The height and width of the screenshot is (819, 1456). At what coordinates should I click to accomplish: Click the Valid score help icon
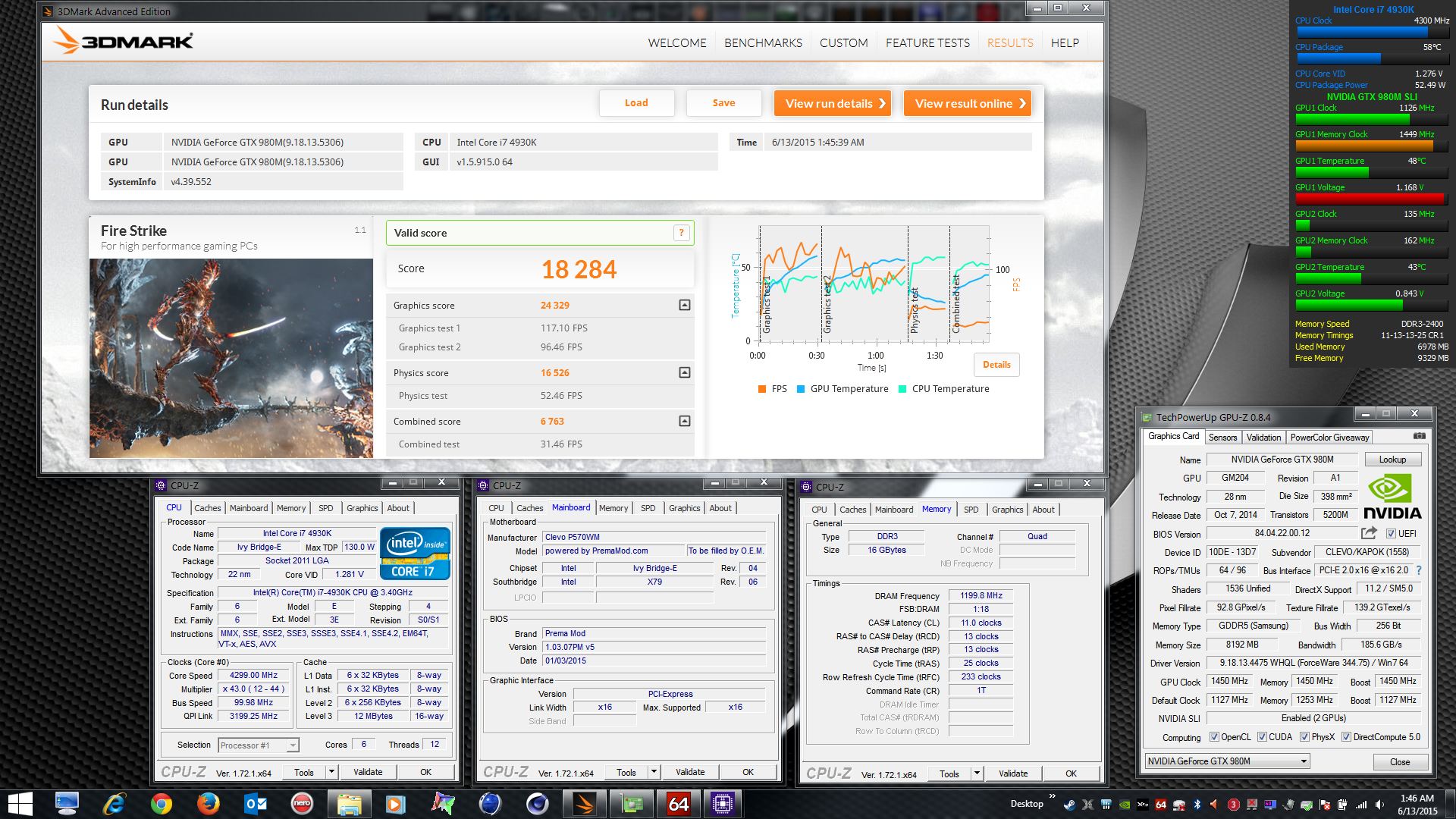pos(681,233)
